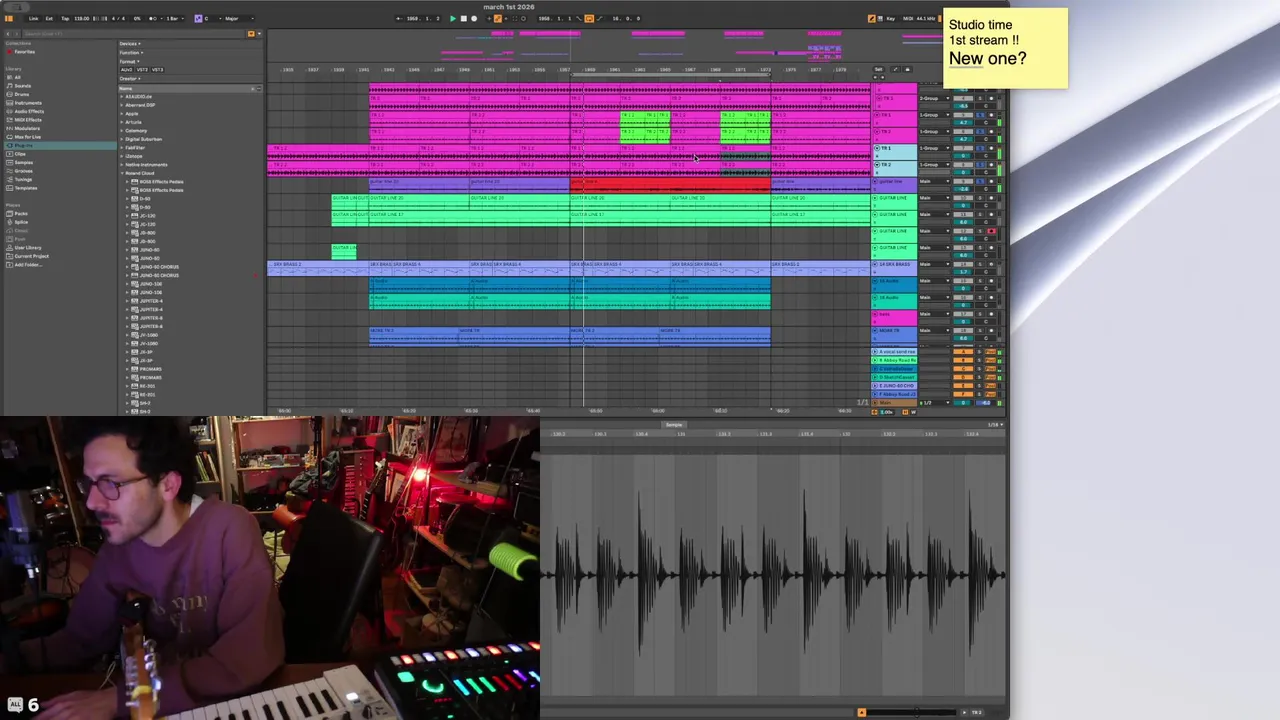Click the Set locator button
The image size is (1280, 720).
tap(879, 69)
